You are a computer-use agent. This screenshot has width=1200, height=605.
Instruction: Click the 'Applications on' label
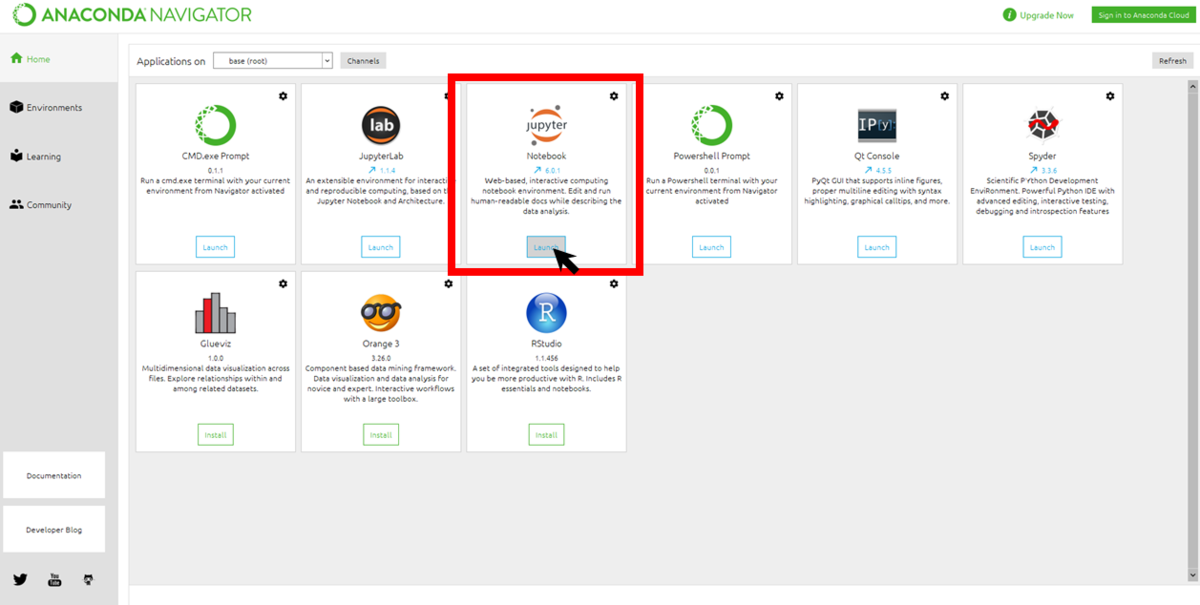[171, 62]
